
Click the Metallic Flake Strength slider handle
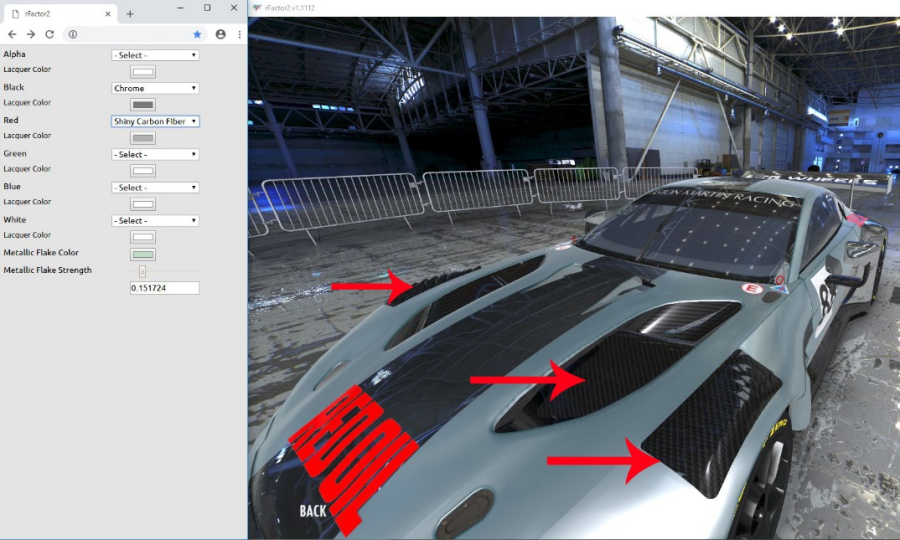tap(142, 271)
